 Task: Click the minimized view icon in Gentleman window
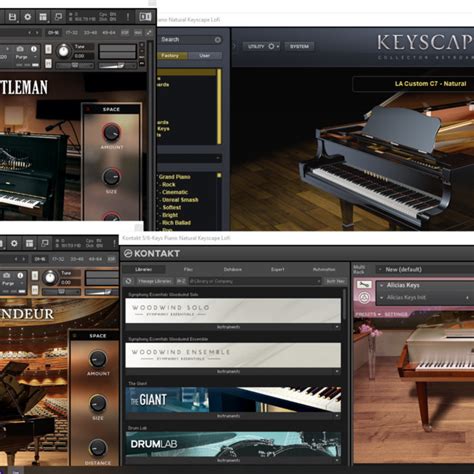58,17
